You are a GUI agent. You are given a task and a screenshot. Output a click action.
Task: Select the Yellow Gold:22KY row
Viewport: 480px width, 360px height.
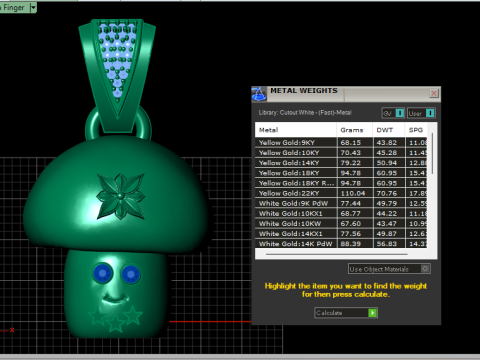click(x=341, y=193)
